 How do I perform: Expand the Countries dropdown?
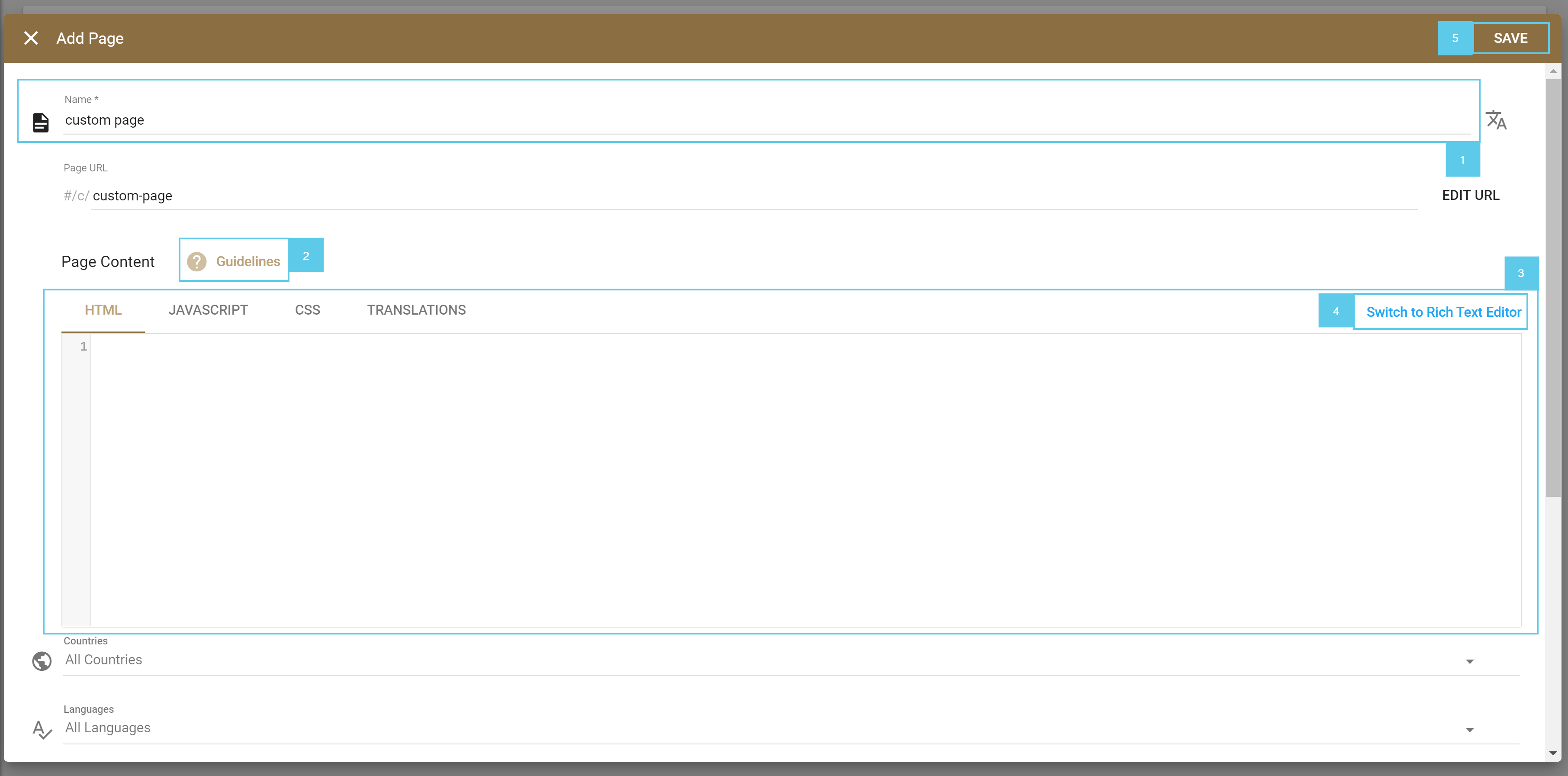coord(791,660)
